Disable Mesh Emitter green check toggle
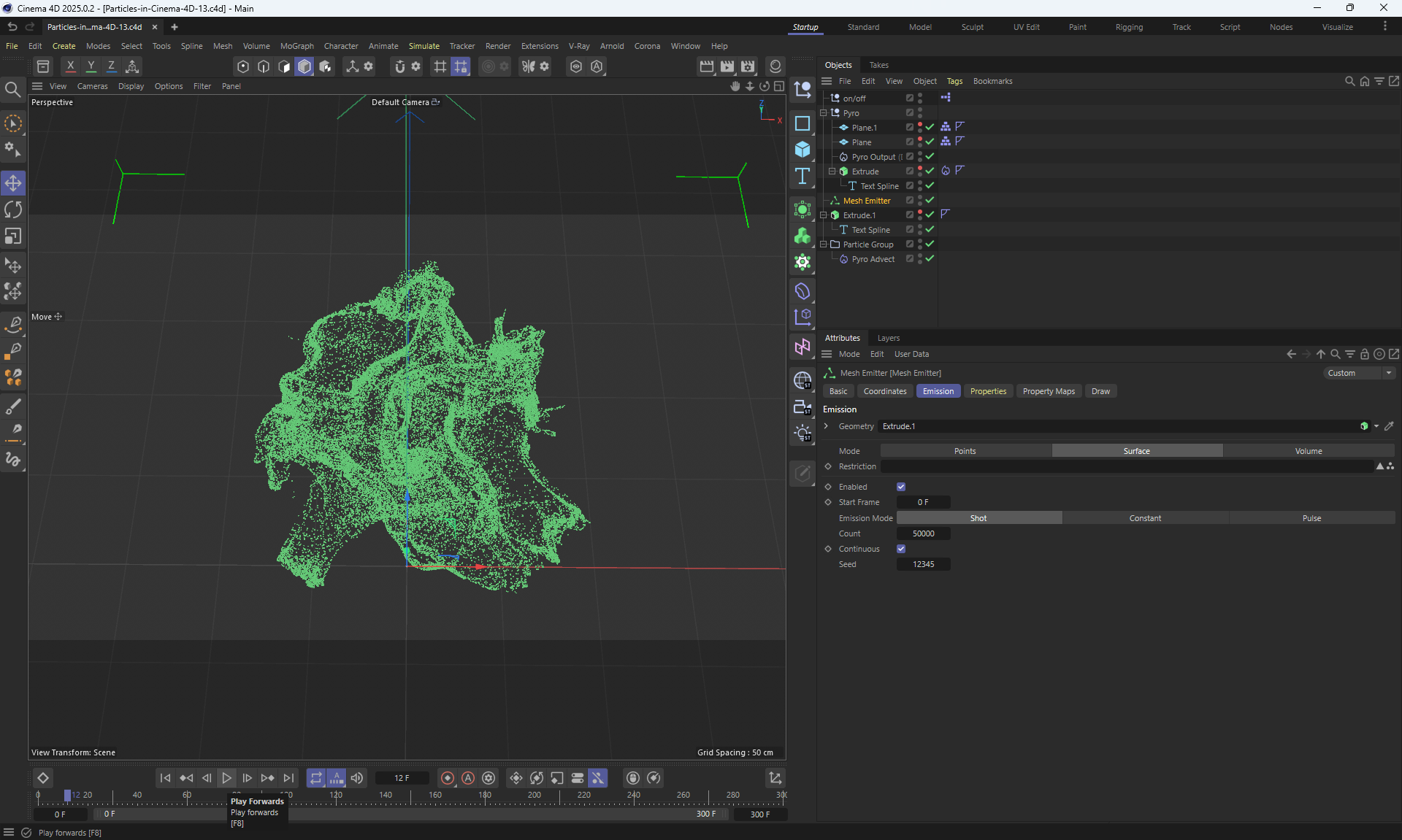Image resolution: width=1402 pixels, height=840 pixels. pos(930,201)
